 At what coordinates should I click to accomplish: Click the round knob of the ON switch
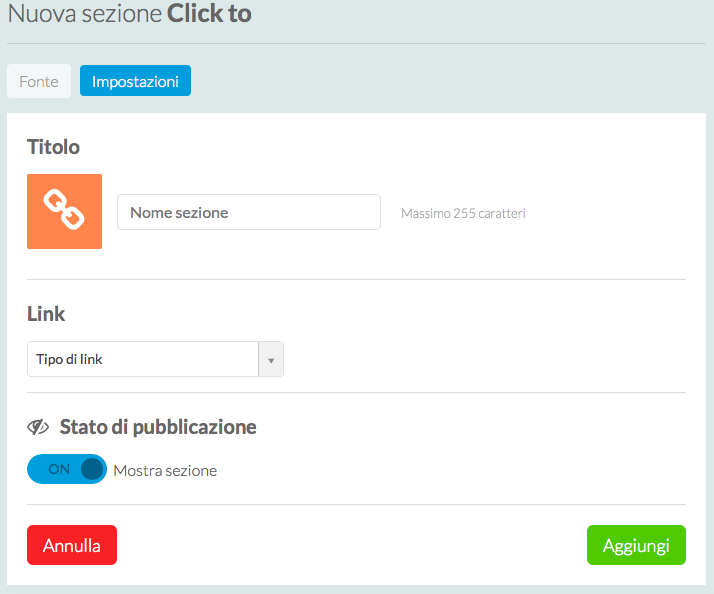[x=92, y=469]
